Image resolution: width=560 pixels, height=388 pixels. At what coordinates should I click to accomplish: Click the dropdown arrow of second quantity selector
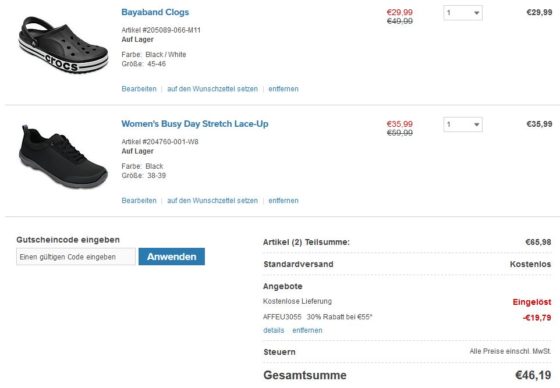click(x=476, y=125)
